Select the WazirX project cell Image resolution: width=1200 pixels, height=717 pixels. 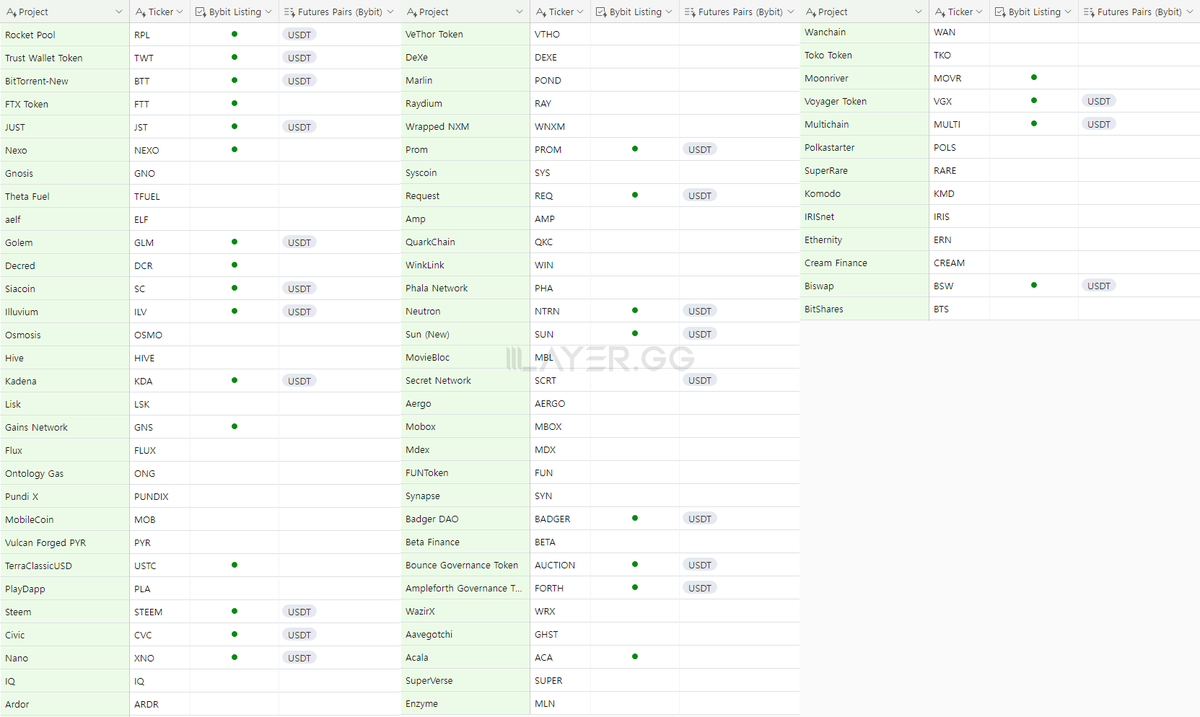tap(465, 611)
